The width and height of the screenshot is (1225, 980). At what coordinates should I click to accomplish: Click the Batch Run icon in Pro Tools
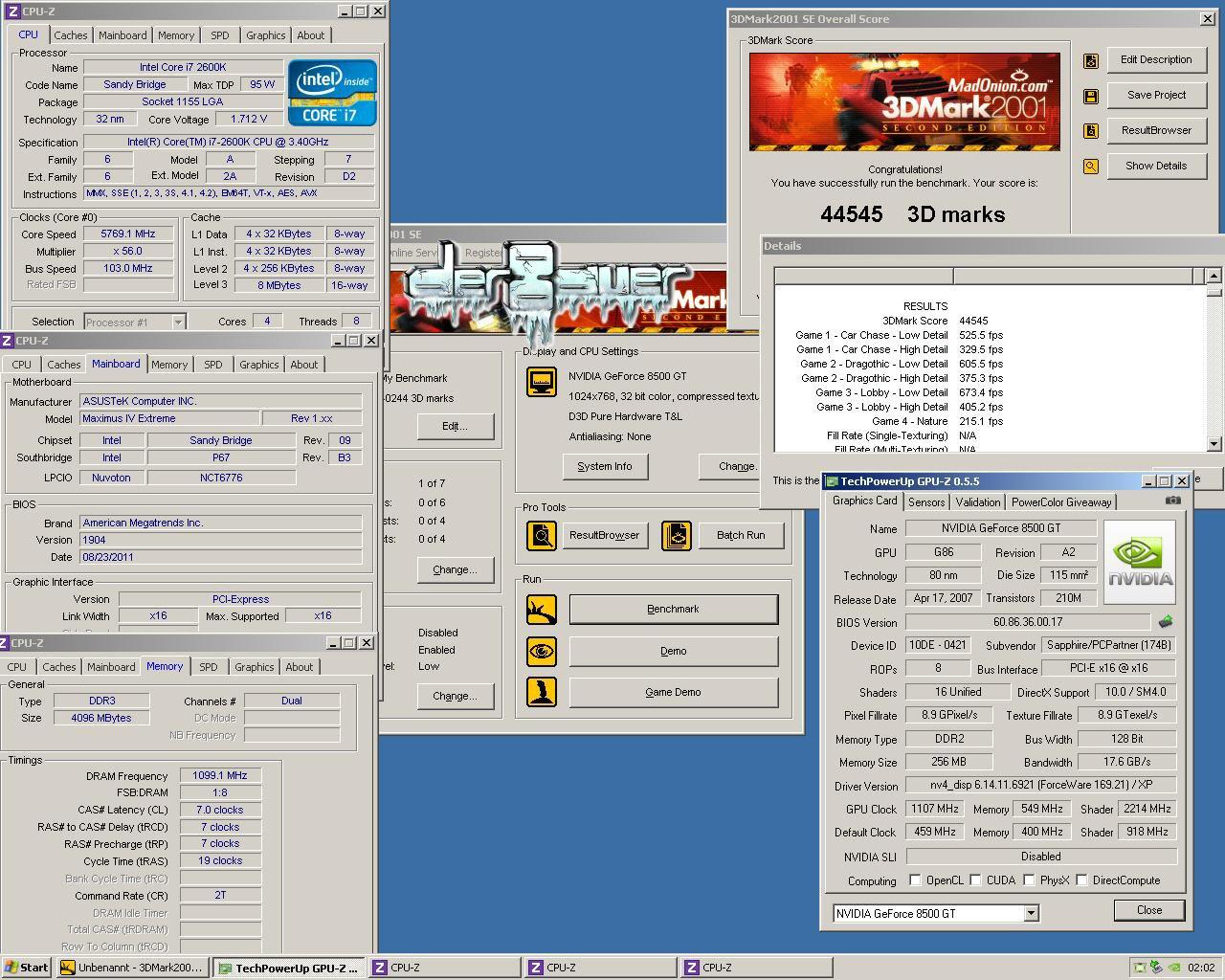(x=676, y=535)
